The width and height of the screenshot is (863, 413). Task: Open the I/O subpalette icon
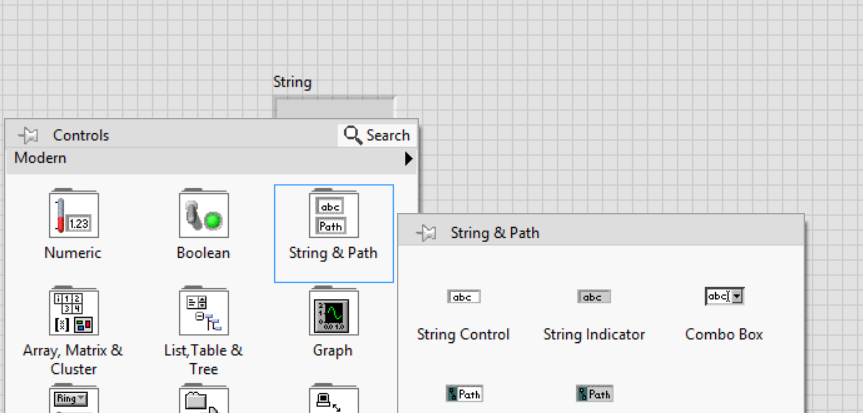click(334, 399)
